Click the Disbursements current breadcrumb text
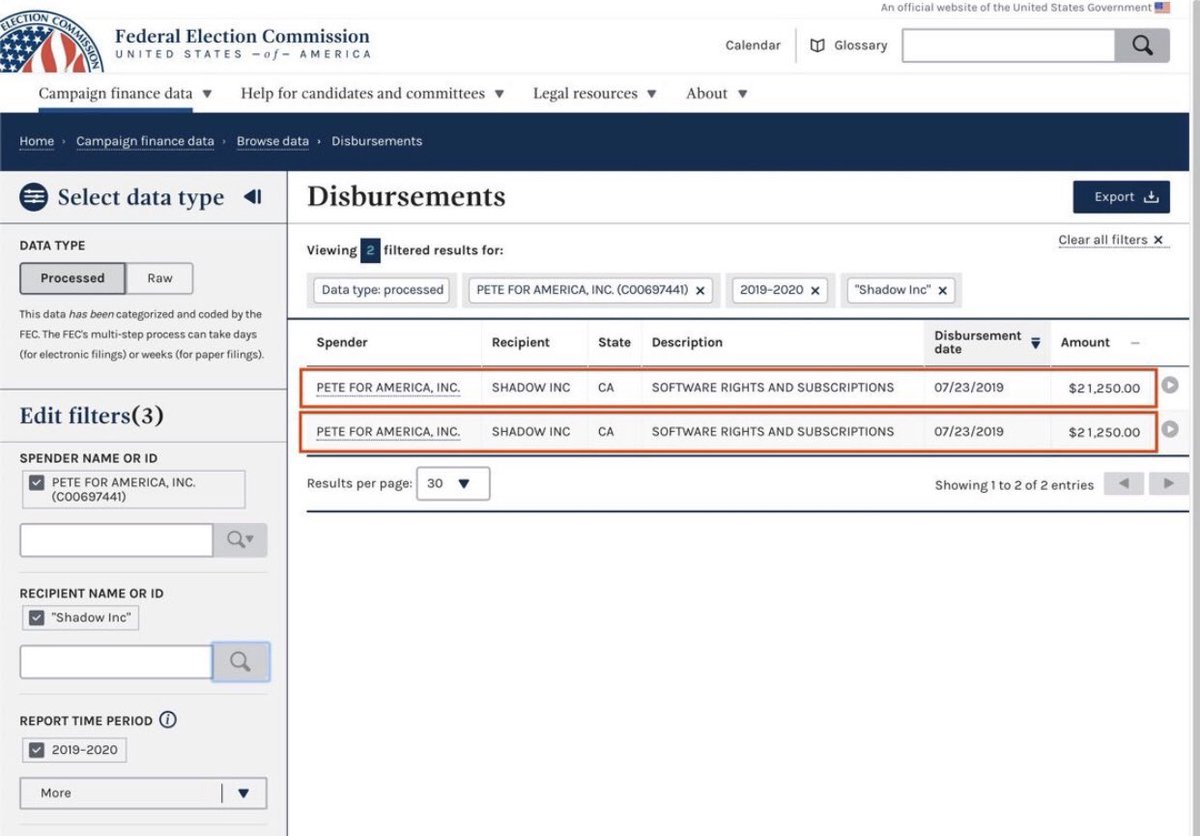 [377, 141]
